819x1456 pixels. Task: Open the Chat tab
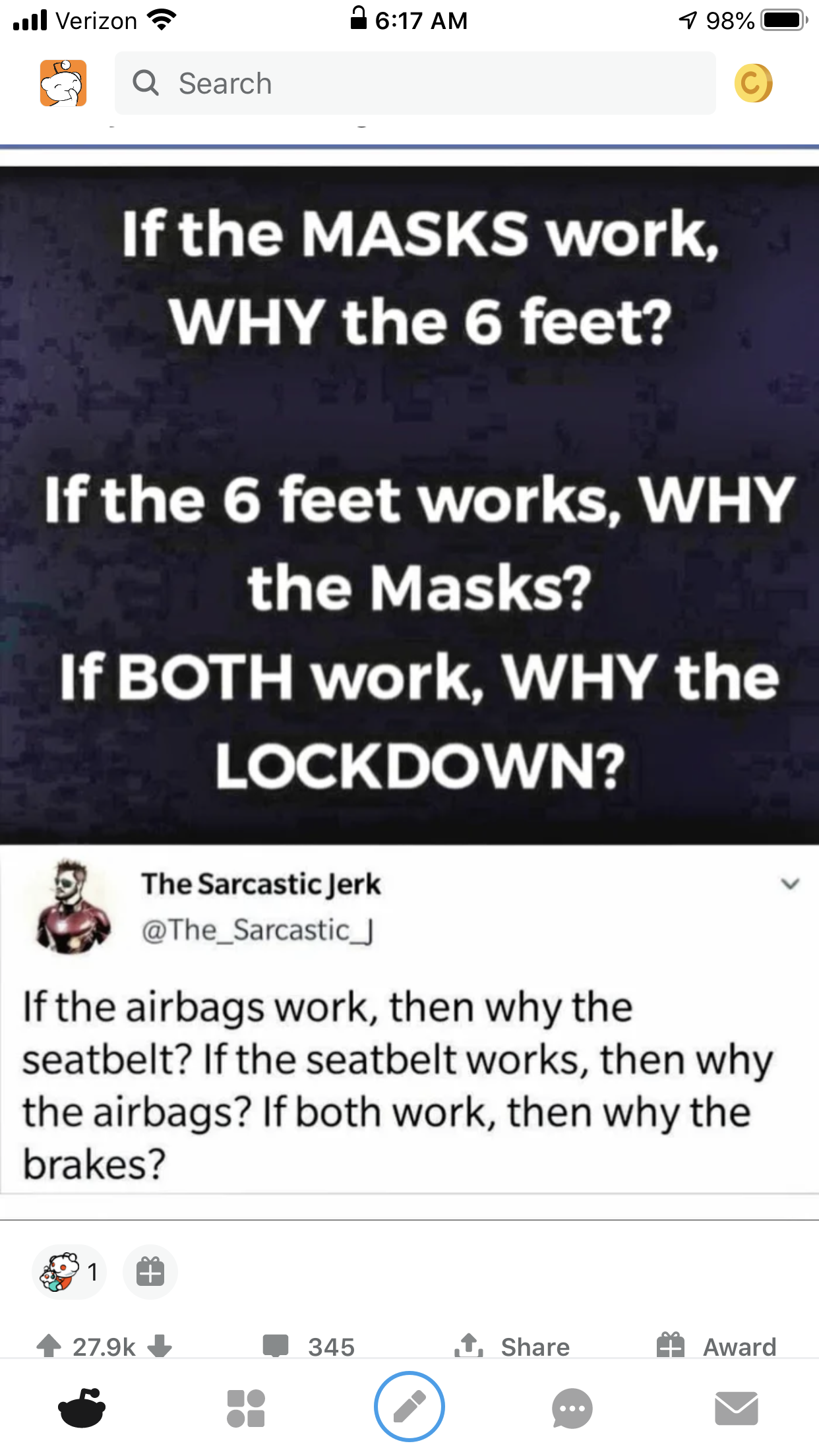point(572,1409)
